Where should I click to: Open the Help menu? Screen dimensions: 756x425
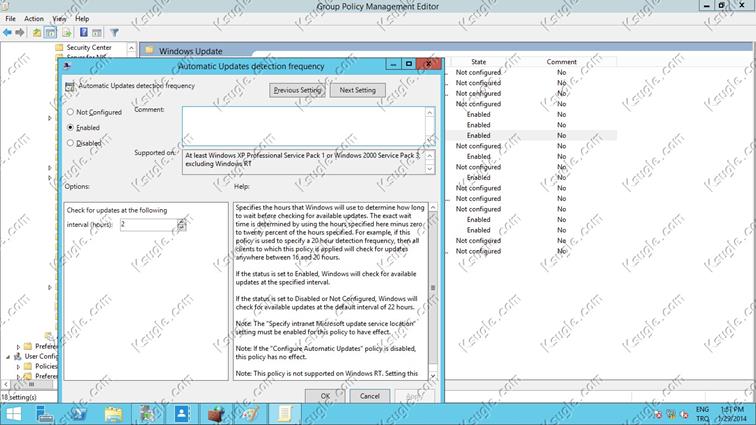tap(82, 18)
